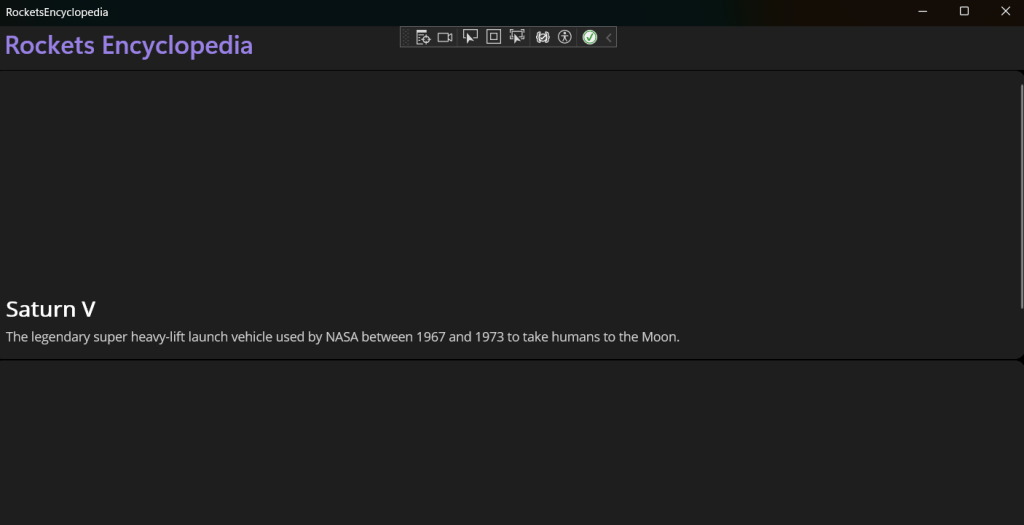Activate the Select Element tool
The width and height of the screenshot is (1024, 525).
click(470, 37)
